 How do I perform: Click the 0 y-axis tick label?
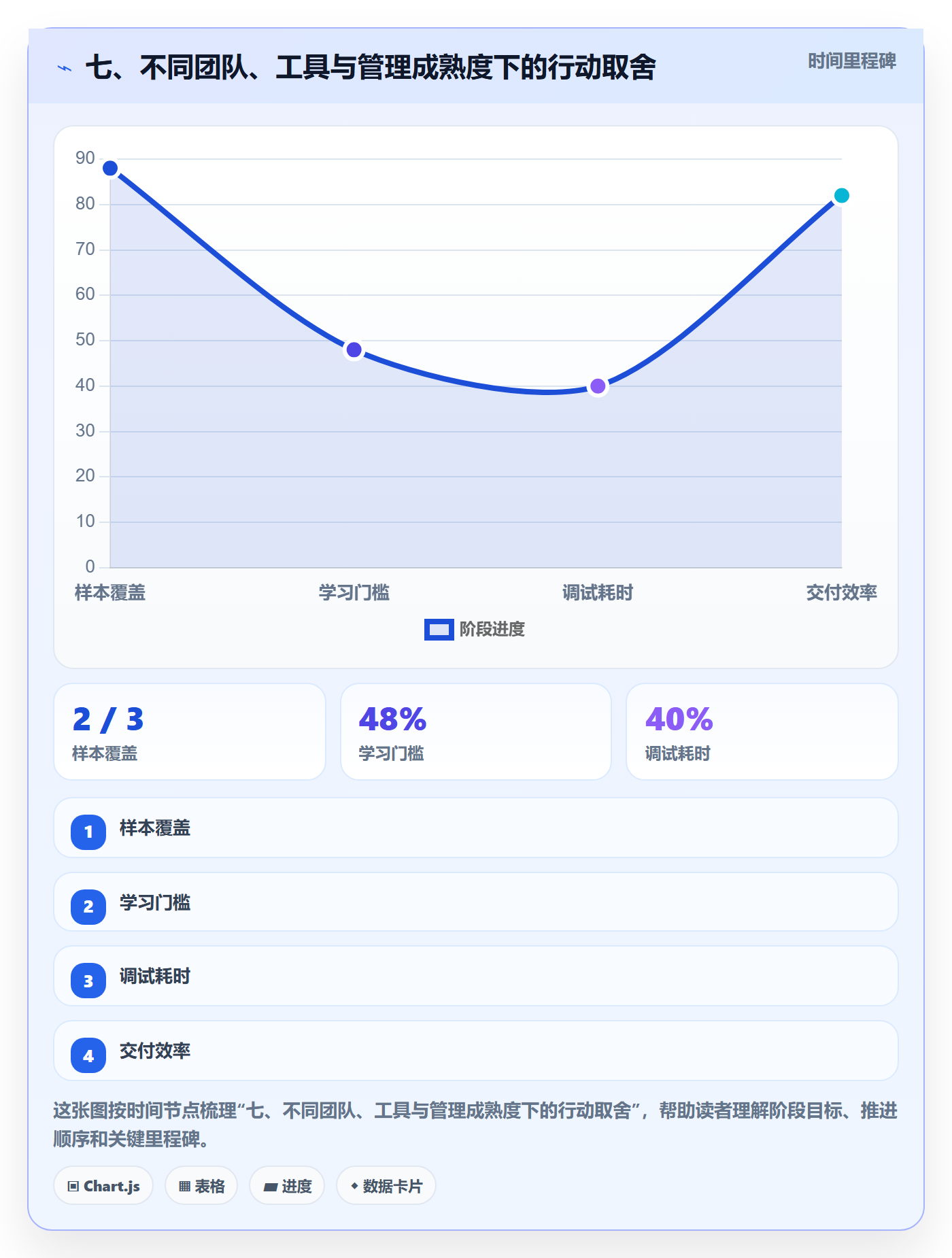click(90, 566)
